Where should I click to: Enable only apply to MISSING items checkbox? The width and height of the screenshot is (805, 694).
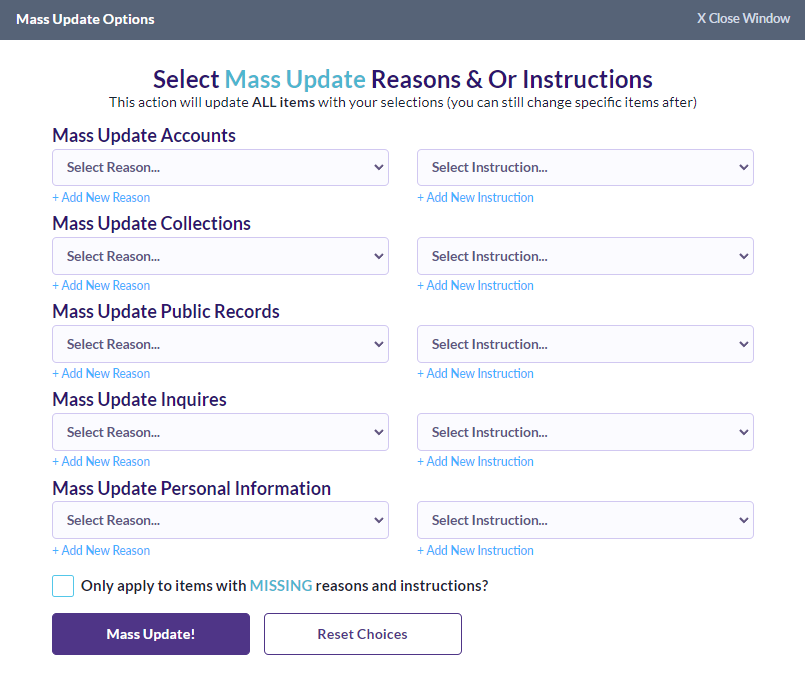point(63,586)
